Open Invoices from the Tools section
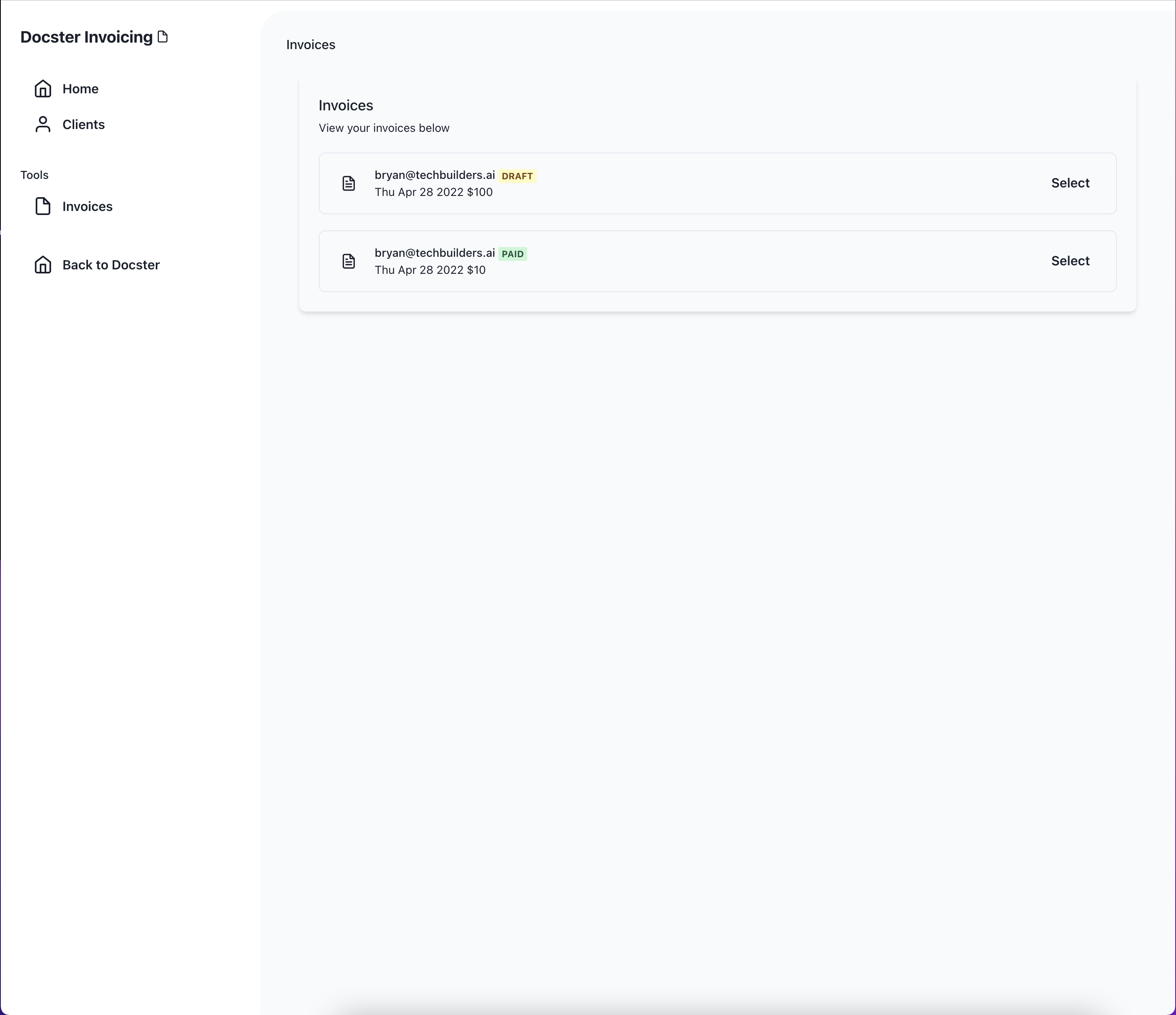 88,206
